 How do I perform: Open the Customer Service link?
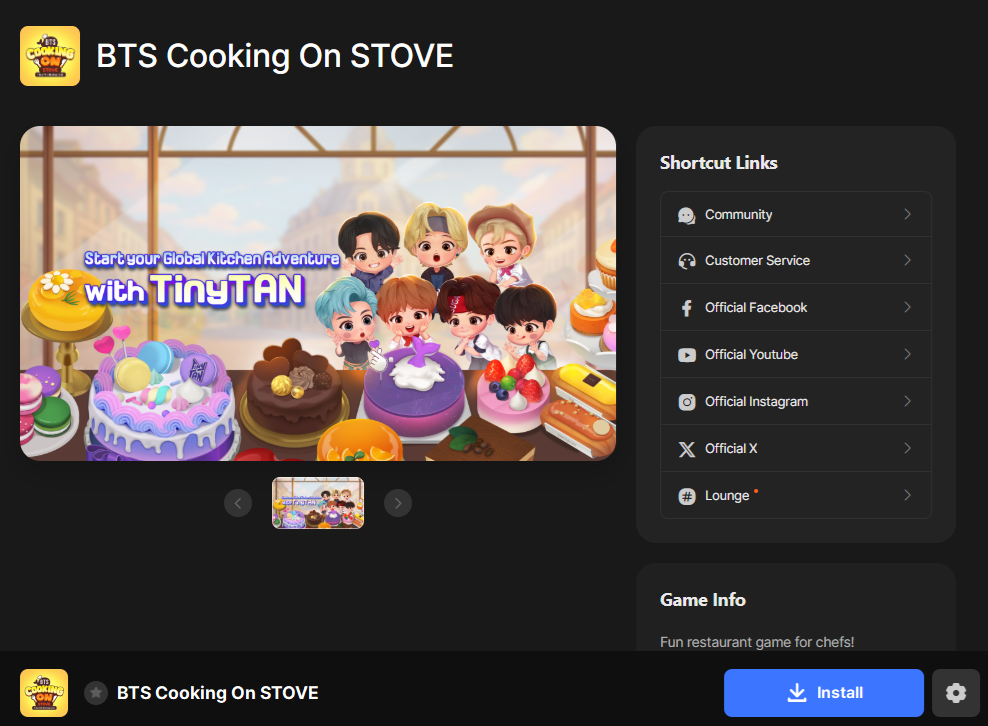pyautogui.click(x=796, y=260)
